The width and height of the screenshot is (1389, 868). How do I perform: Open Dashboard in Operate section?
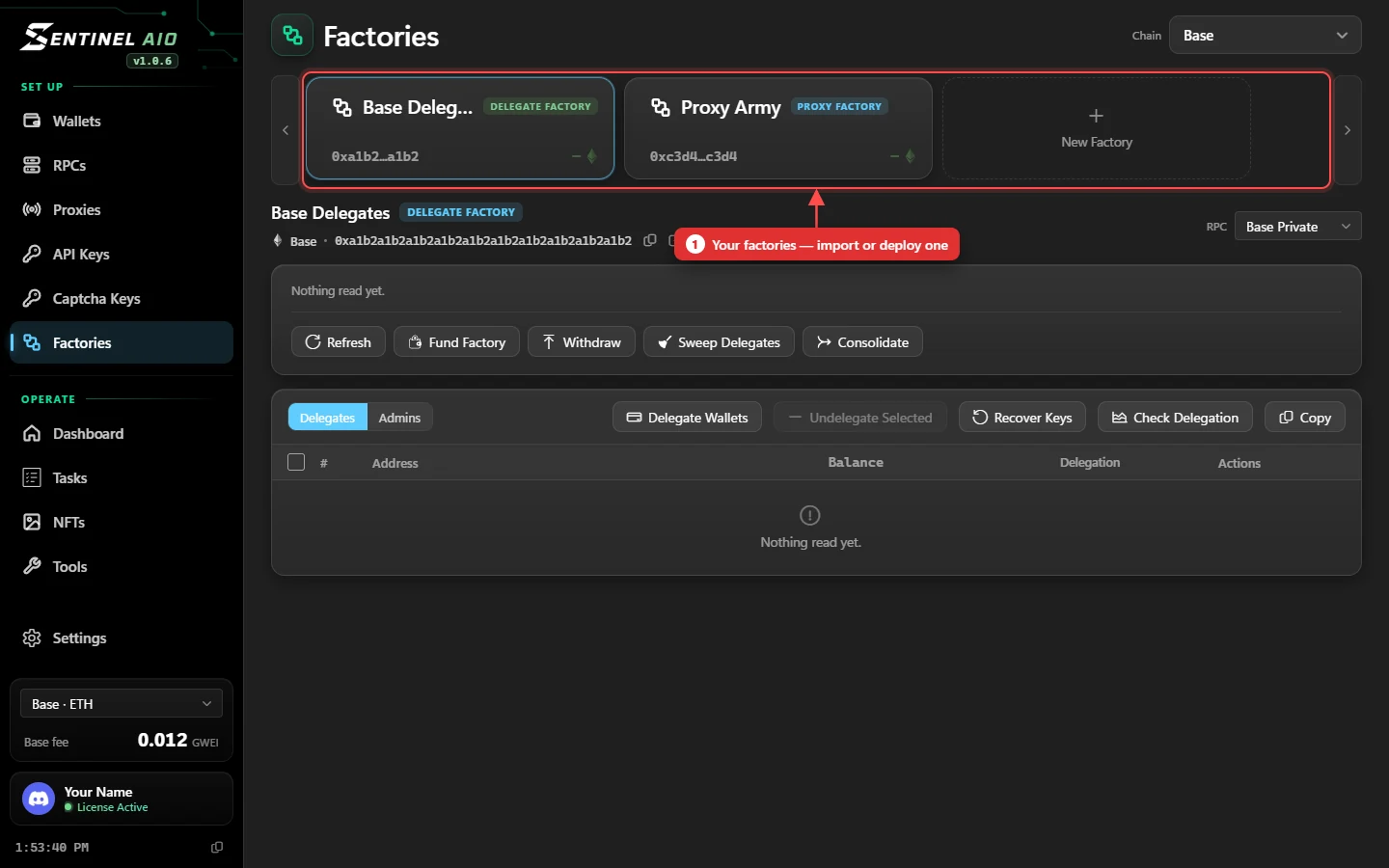[x=122, y=434]
